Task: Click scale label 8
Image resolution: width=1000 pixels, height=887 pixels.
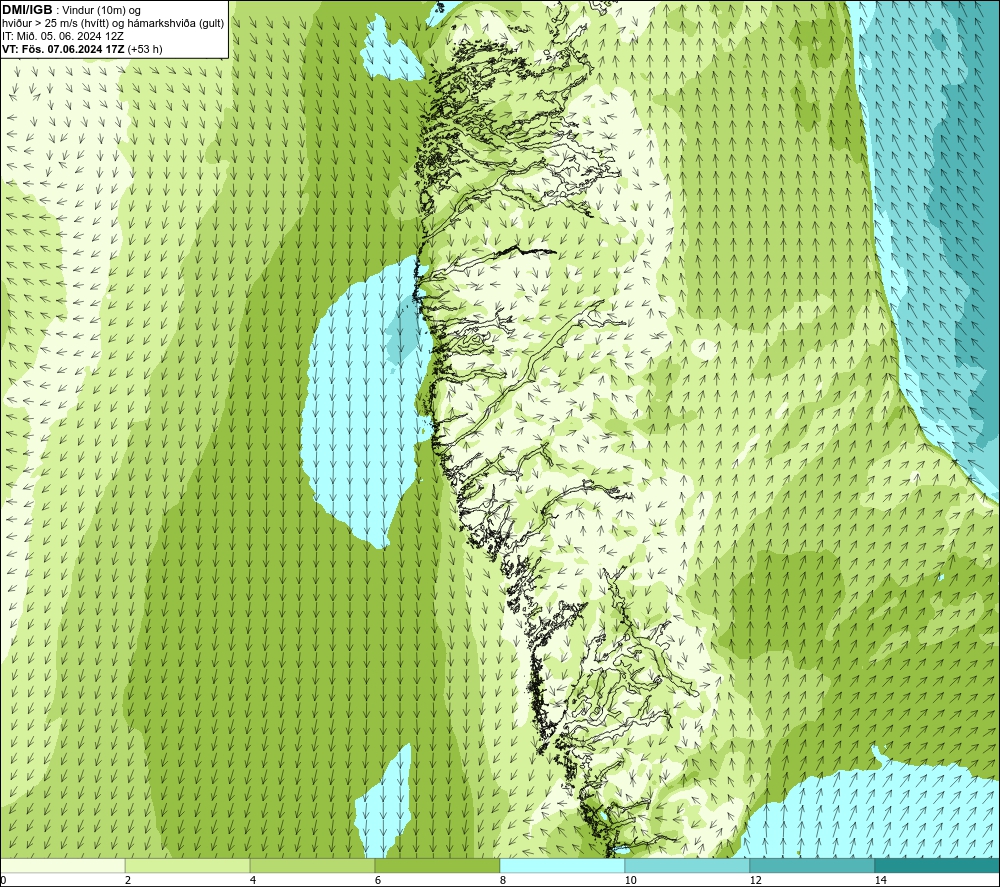Action: click(503, 880)
